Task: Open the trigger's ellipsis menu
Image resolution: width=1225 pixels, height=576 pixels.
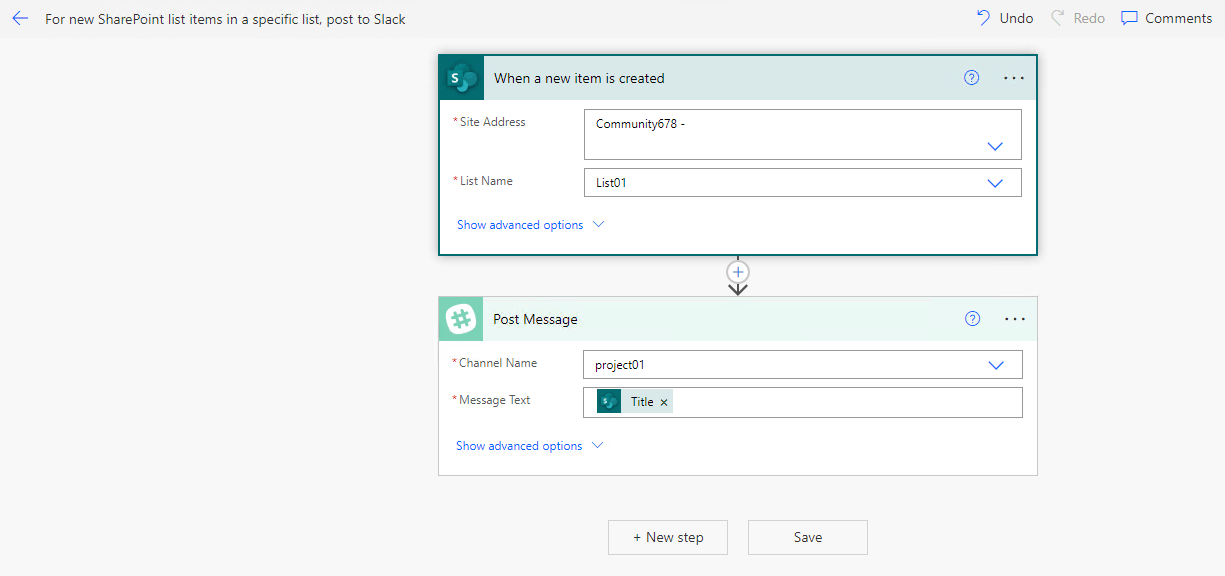Action: tap(1014, 77)
